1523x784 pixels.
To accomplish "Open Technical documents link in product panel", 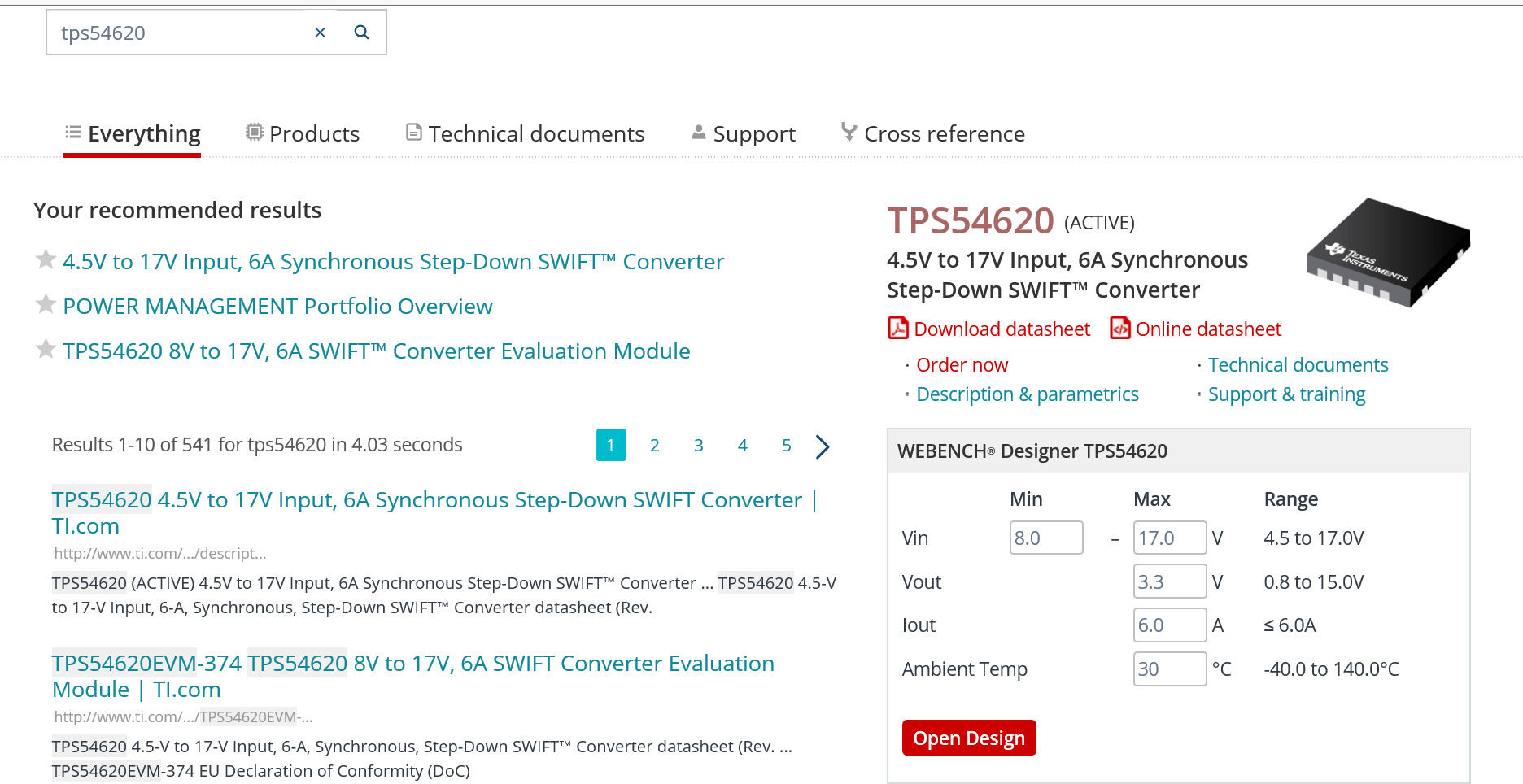I will tap(1298, 365).
